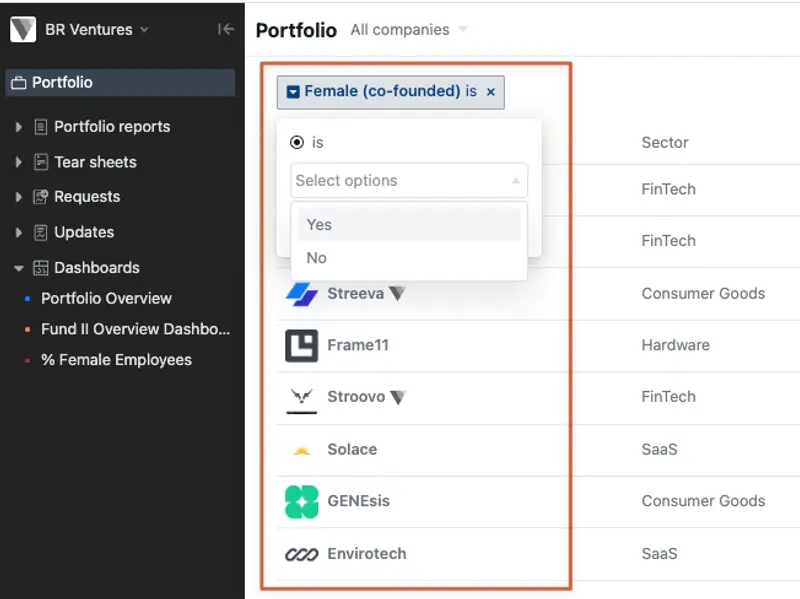Expand the Tear sheets tree item
The height and width of the screenshot is (599, 800).
[x=18, y=162]
